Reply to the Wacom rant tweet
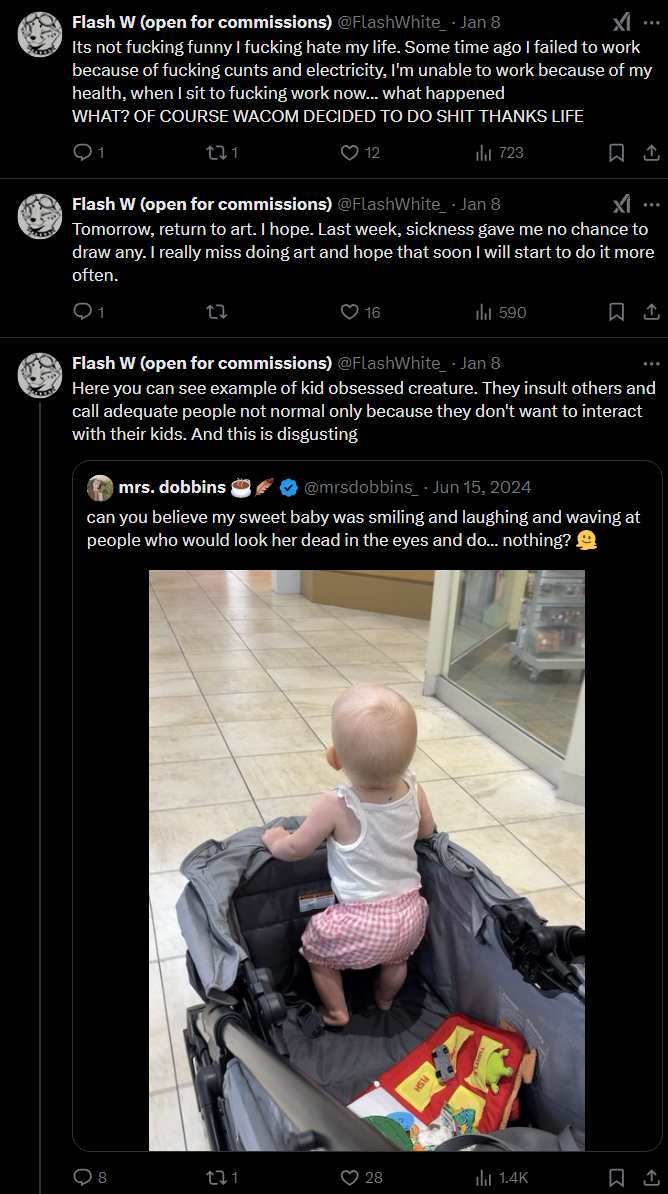This screenshot has height=1194, width=668. (84, 153)
